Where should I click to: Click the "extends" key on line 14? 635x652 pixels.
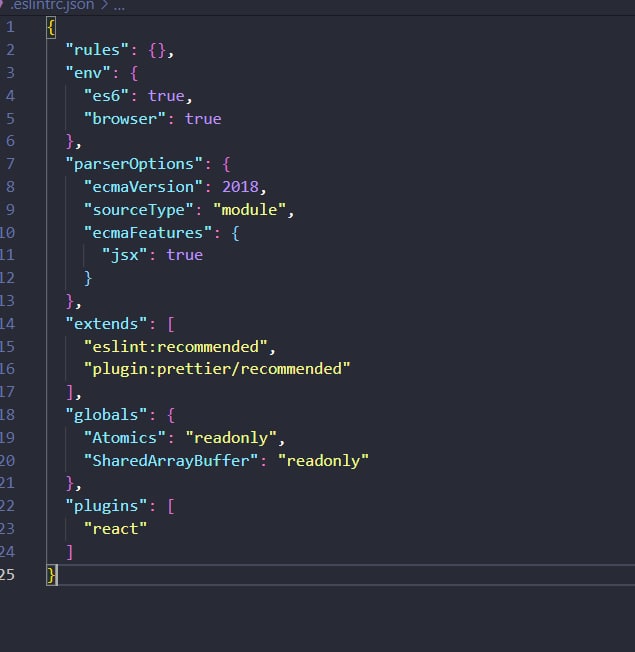[106, 324]
